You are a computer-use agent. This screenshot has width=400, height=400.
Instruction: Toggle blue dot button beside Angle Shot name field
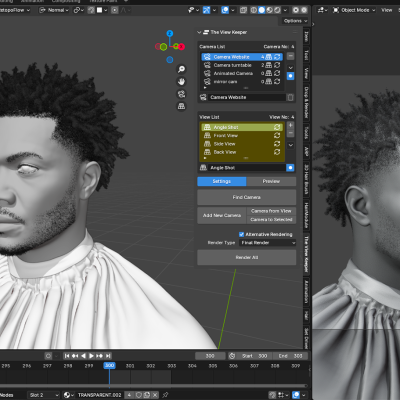[290, 168]
